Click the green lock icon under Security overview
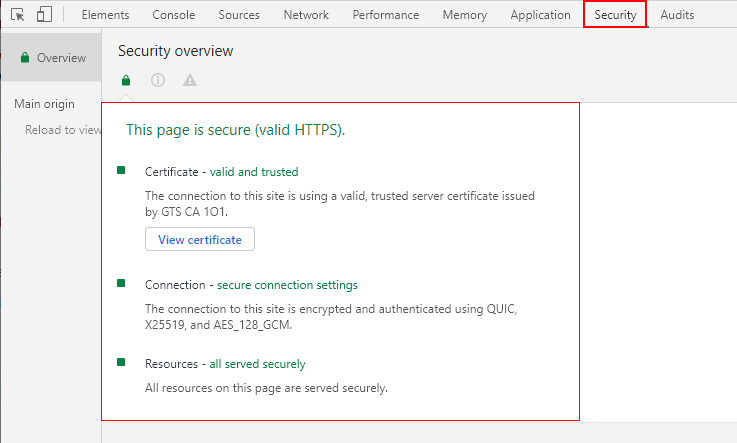This screenshot has height=443, width=737. tap(126, 81)
